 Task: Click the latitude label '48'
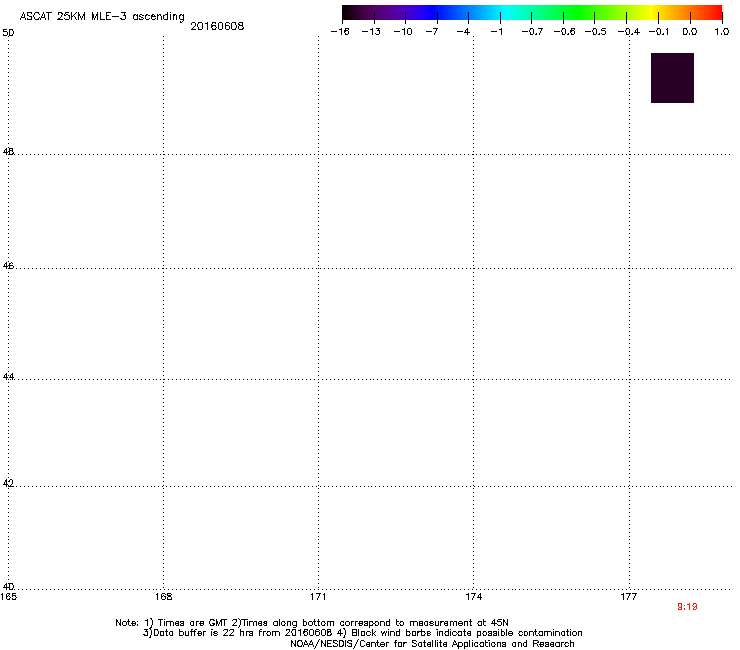pyautogui.click(x=8, y=152)
